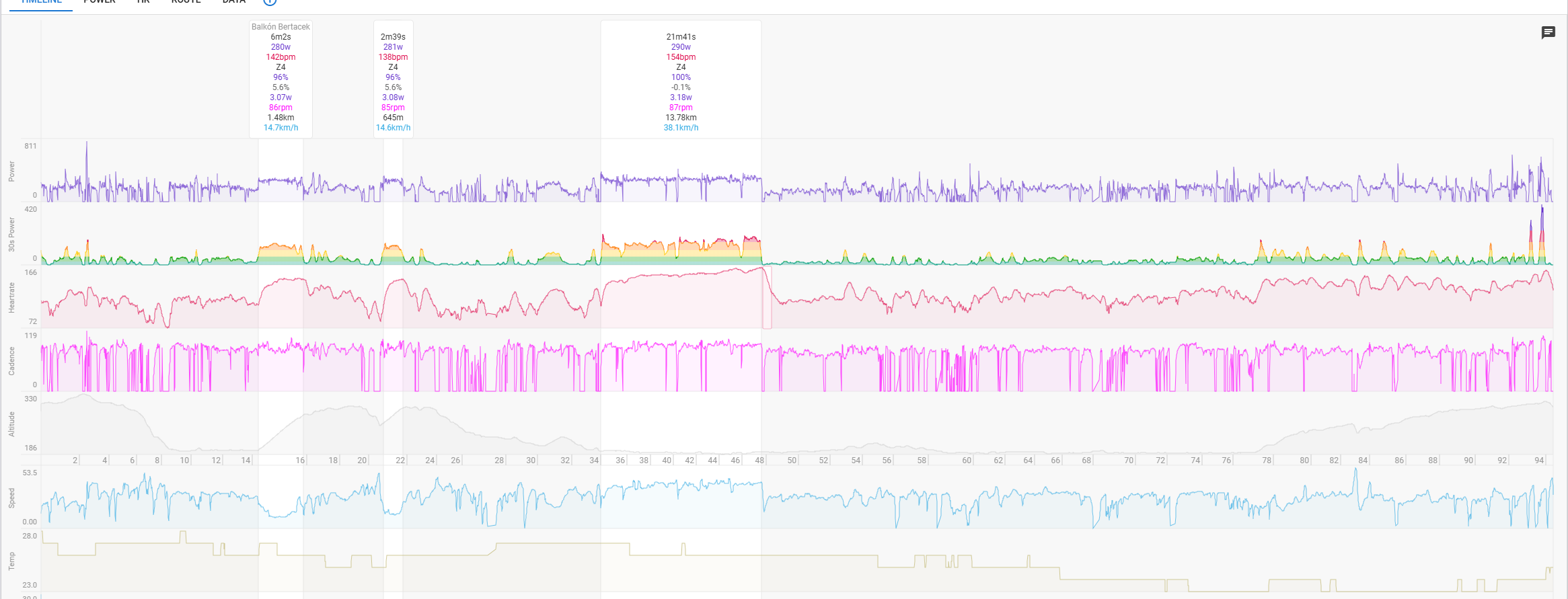Image resolution: width=1568 pixels, height=599 pixels.
Task: Click the 2m39s interval duration
Action: click(x=393, y=37)
